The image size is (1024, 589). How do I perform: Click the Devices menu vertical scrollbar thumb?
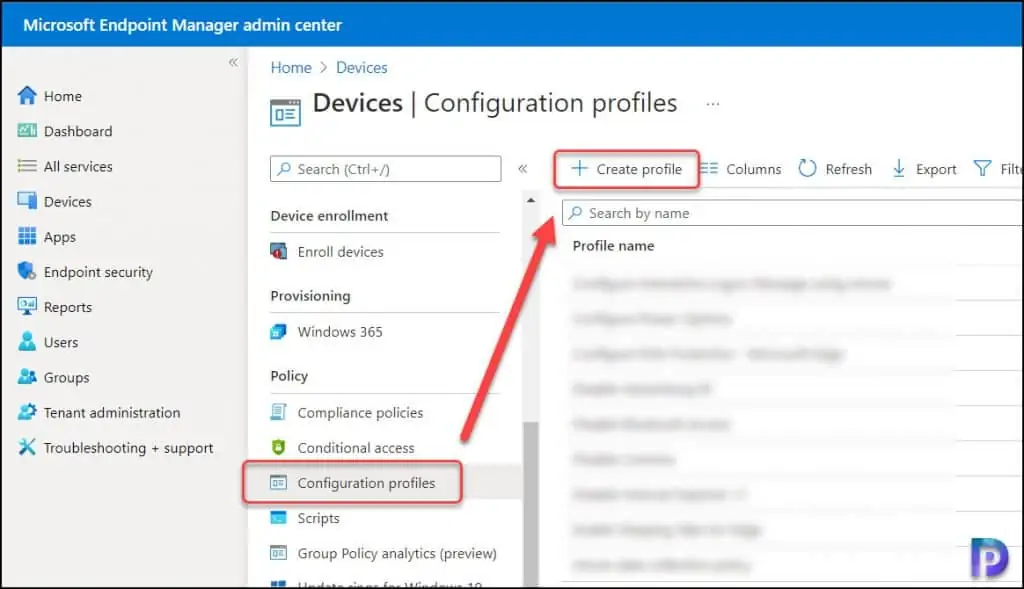[531, 503]
